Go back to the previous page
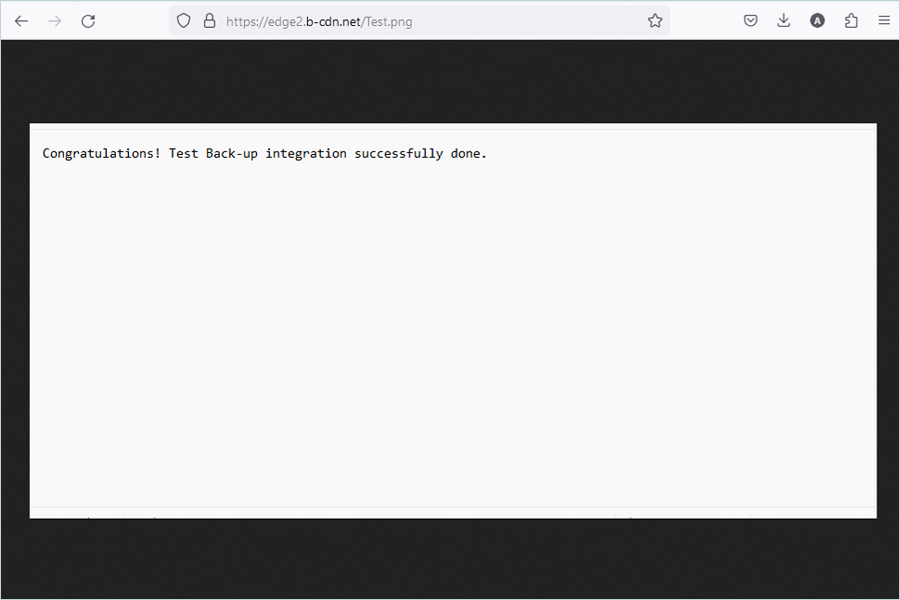Image resolution: width=900 pixels, height=600 pixels. click(x=21, y=21)
